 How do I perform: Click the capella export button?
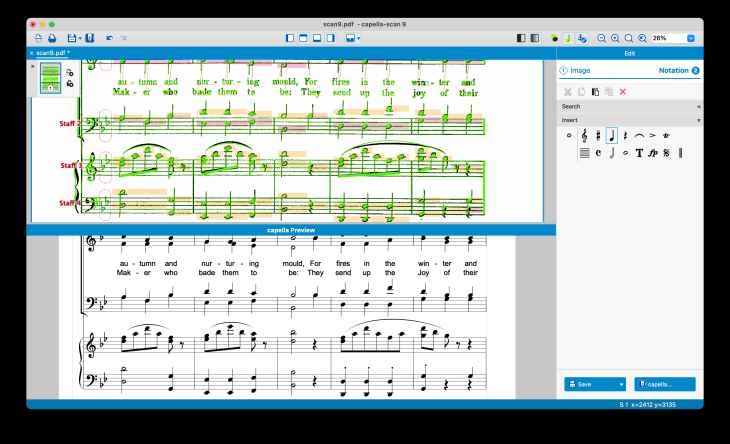pos(664,384)
